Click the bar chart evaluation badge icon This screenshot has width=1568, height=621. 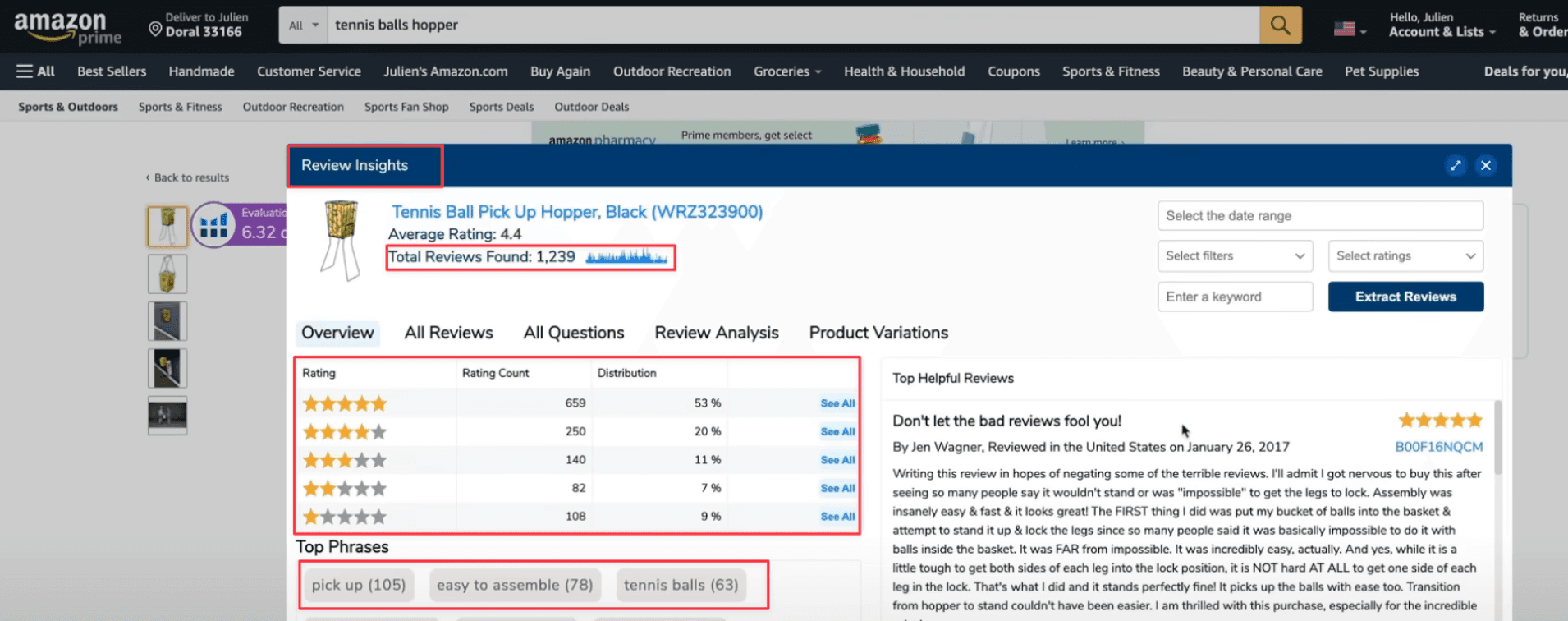tap(213, 224)
